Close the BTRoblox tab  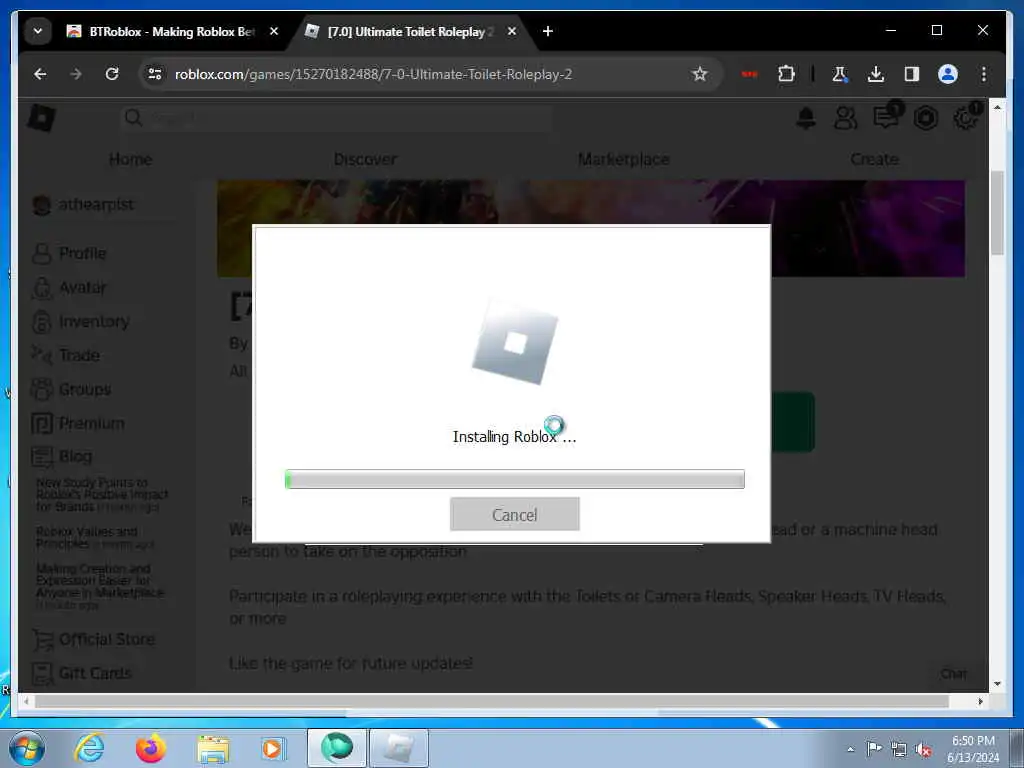(274, 31)
